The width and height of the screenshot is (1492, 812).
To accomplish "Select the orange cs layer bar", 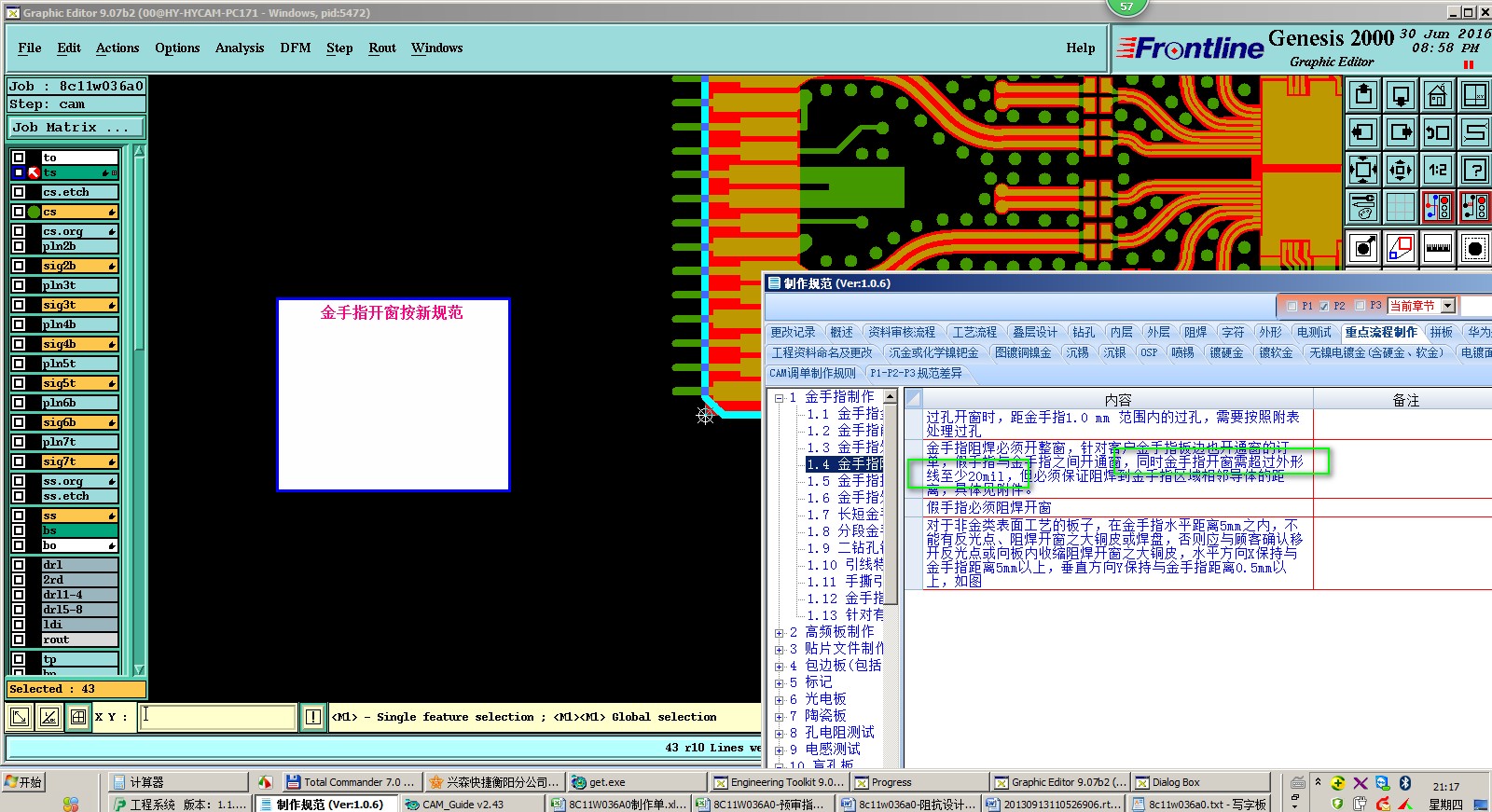I will click(x=79, y=213).
